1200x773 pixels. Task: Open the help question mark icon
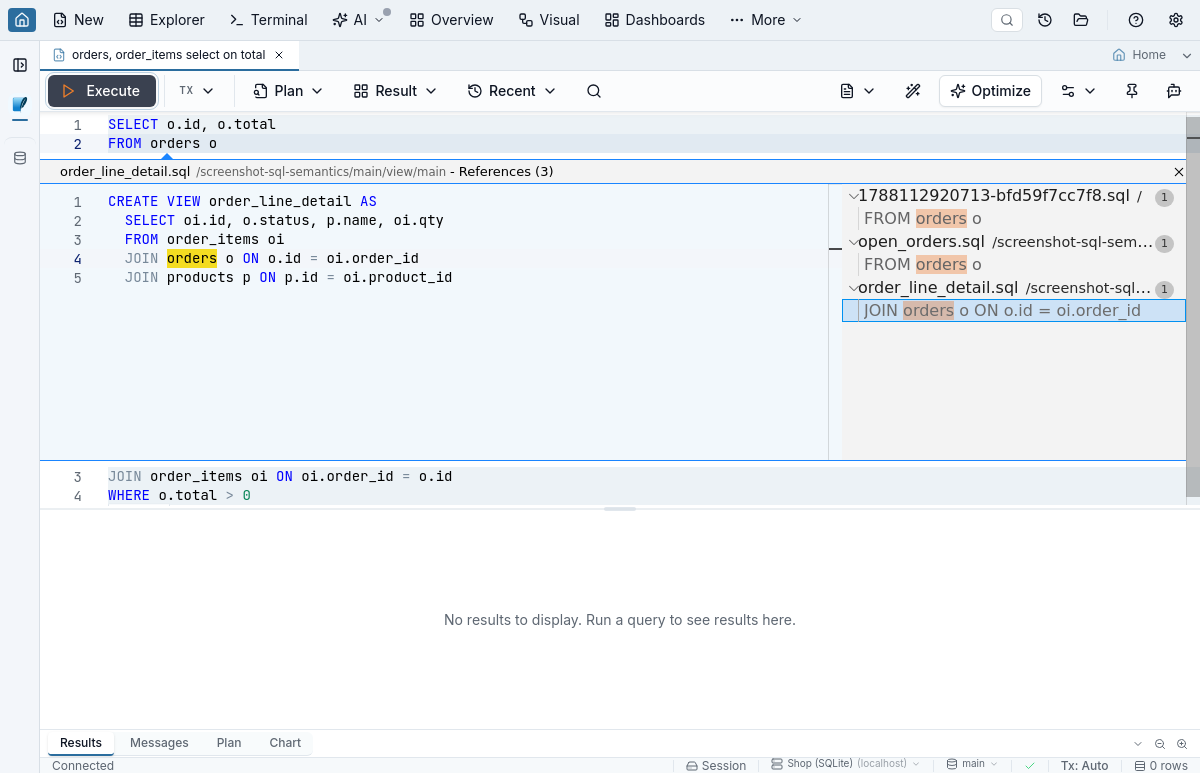[1136, 20]
